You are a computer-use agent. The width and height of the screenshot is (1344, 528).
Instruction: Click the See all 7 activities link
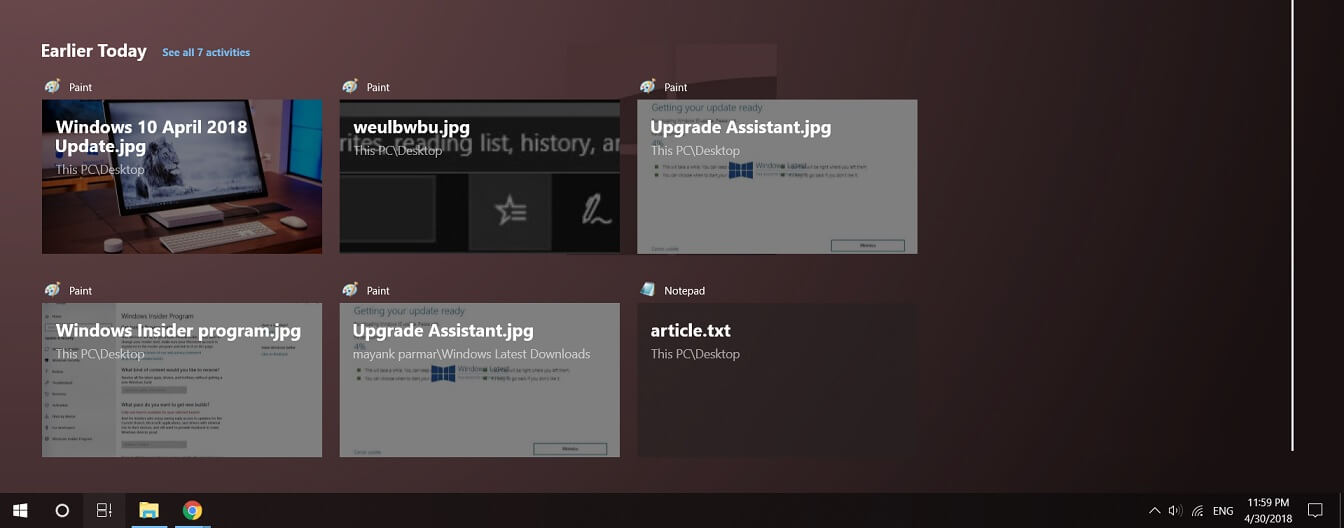coord(206,52)
